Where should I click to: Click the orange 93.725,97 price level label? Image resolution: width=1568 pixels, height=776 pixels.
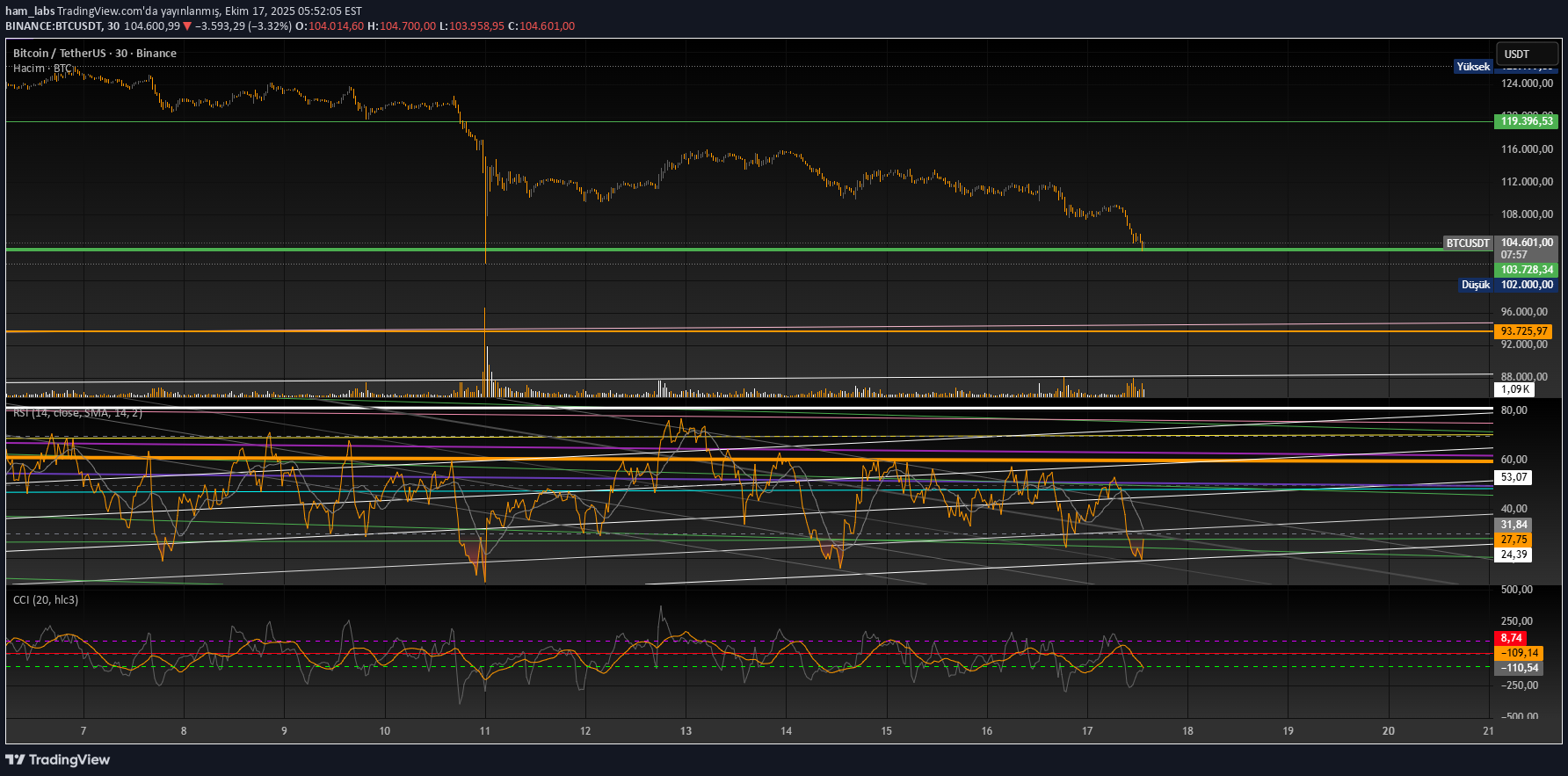(1523, 331)
